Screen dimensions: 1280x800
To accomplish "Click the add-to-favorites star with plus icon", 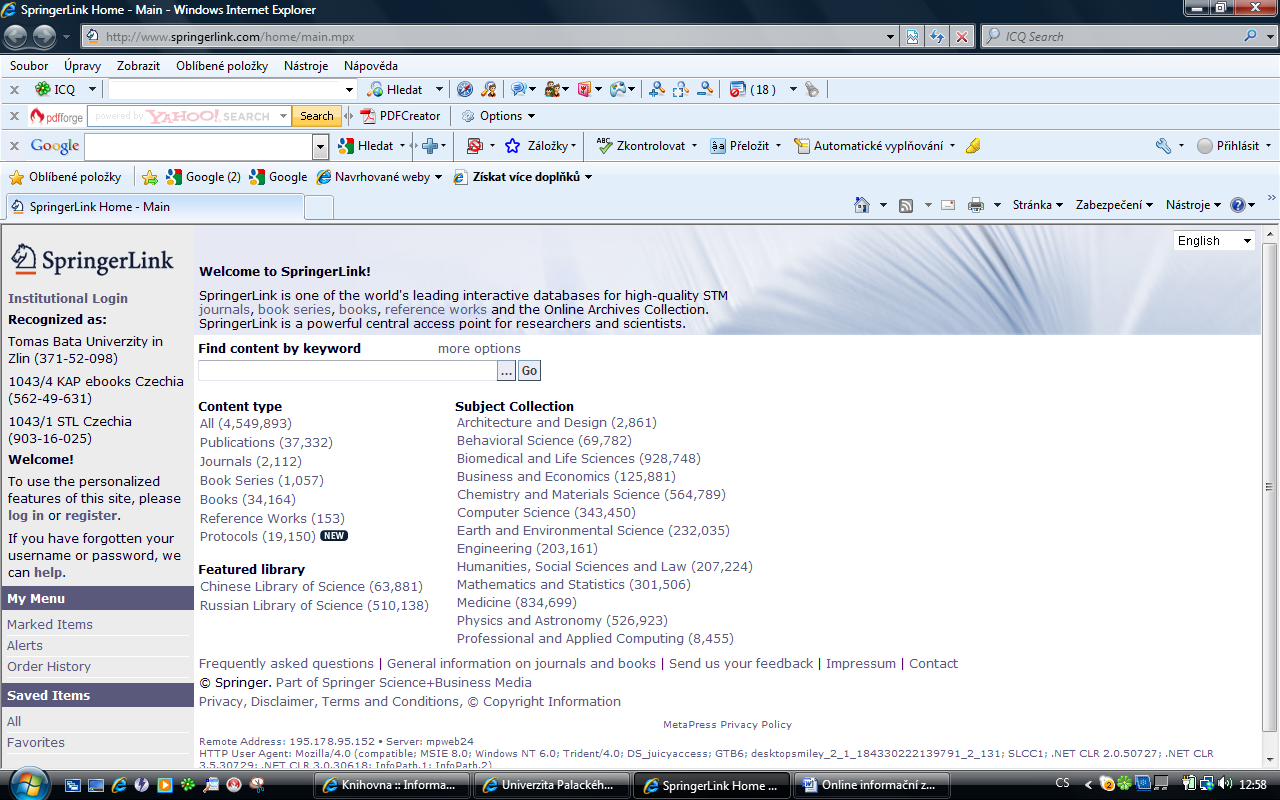I will tap(150, 177).
